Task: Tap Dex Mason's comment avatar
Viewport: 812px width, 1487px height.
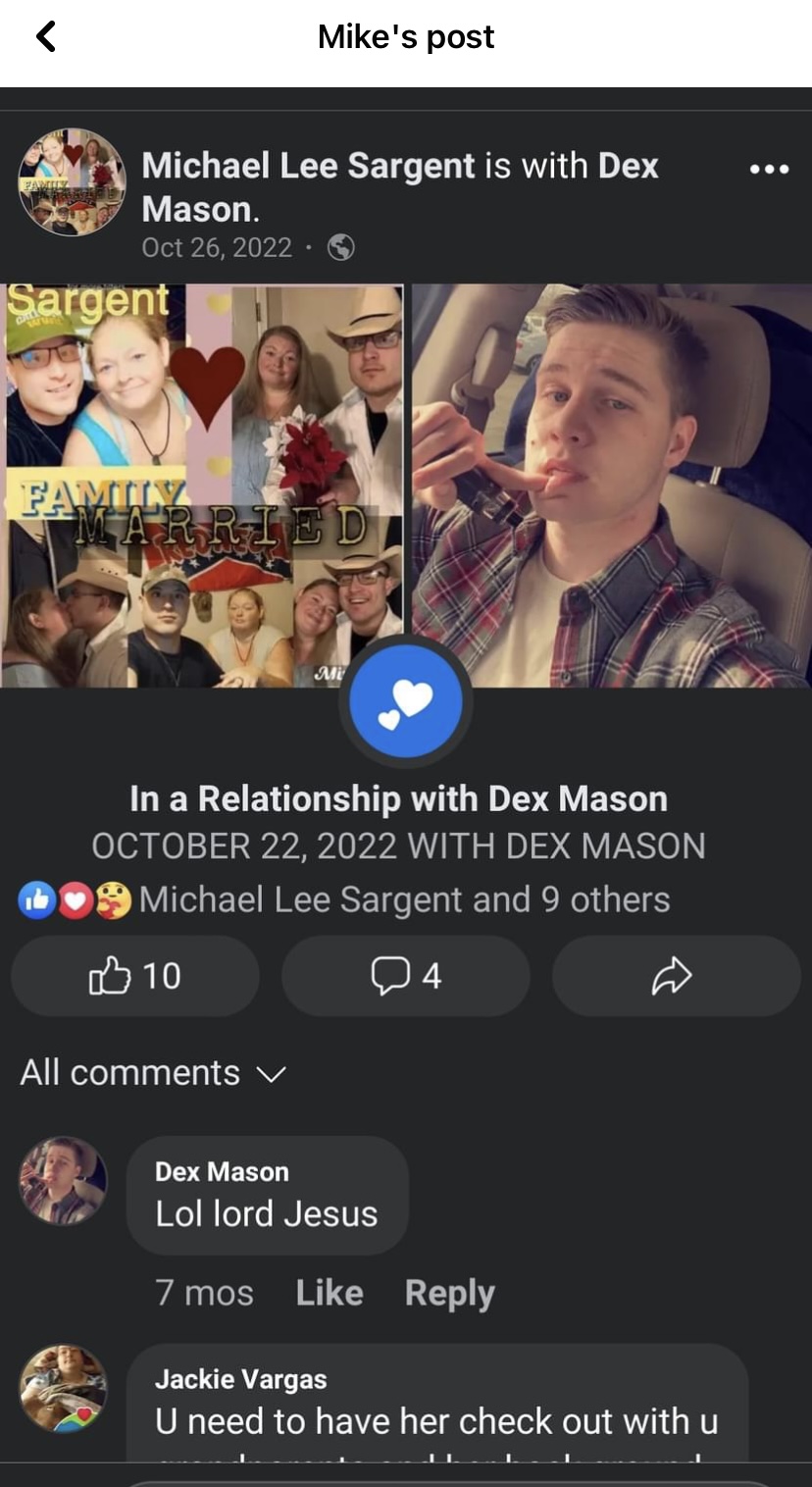Action: (63, 1181)
